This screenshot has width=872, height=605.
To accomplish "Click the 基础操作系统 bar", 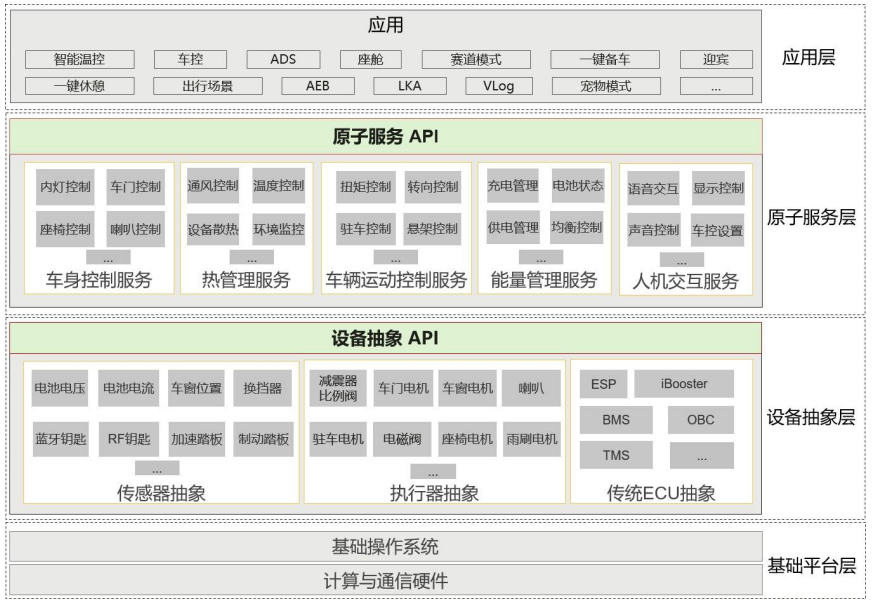I will 388,547.
